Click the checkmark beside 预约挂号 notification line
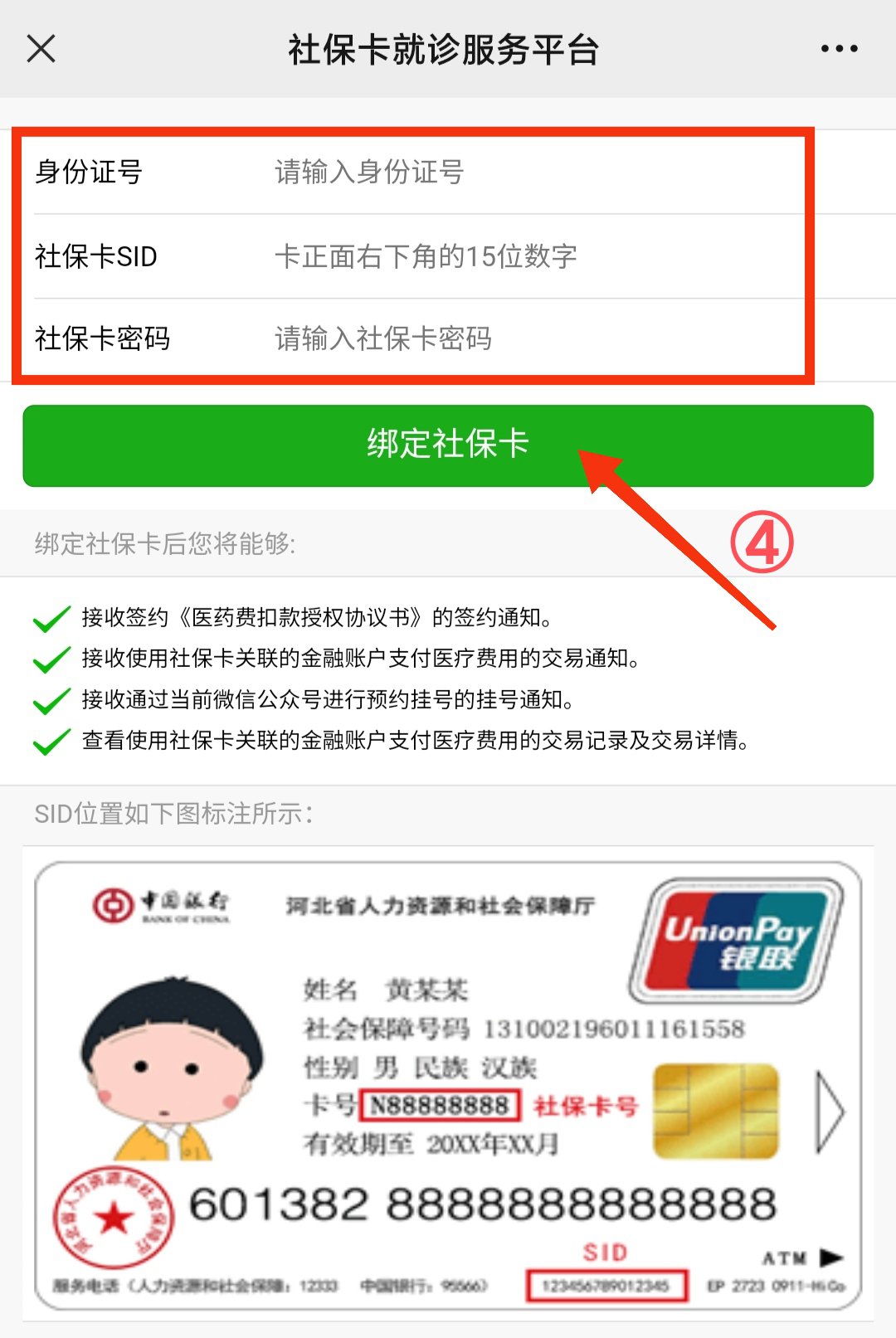 click(51, 701)
